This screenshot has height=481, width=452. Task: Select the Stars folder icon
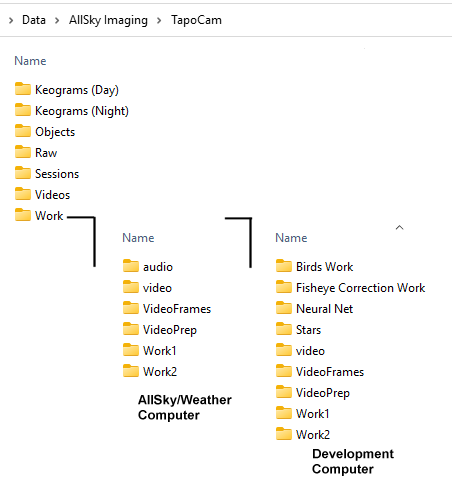click(284, 329)
